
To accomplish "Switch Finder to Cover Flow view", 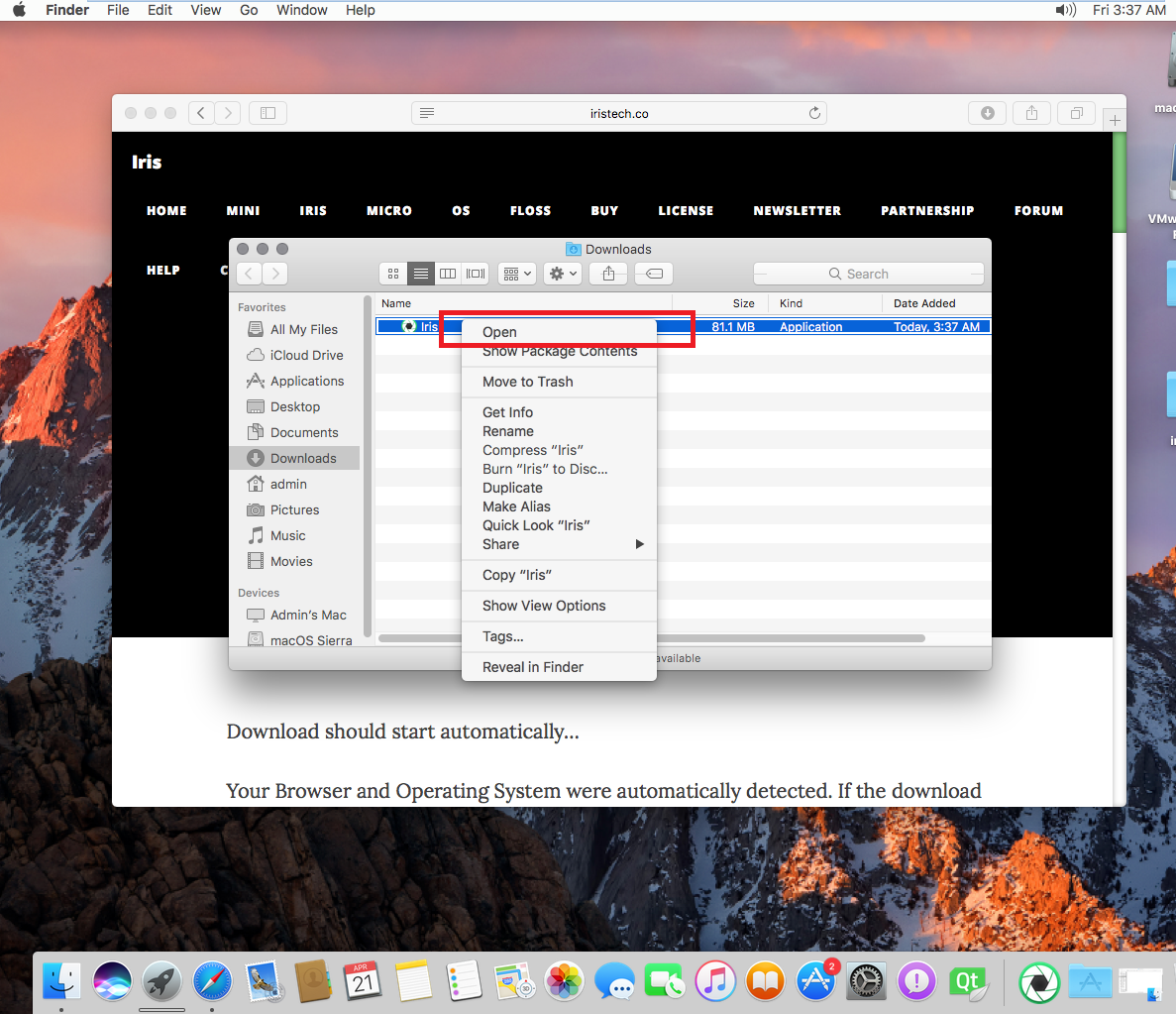I will 476,274.
